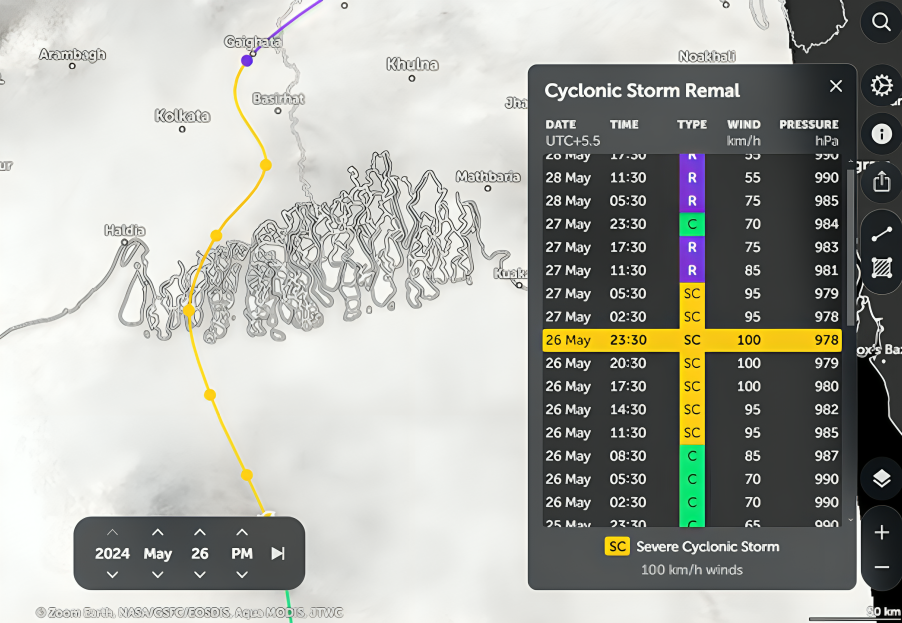Jump to latest time with skip button

(x=278, y=553)
